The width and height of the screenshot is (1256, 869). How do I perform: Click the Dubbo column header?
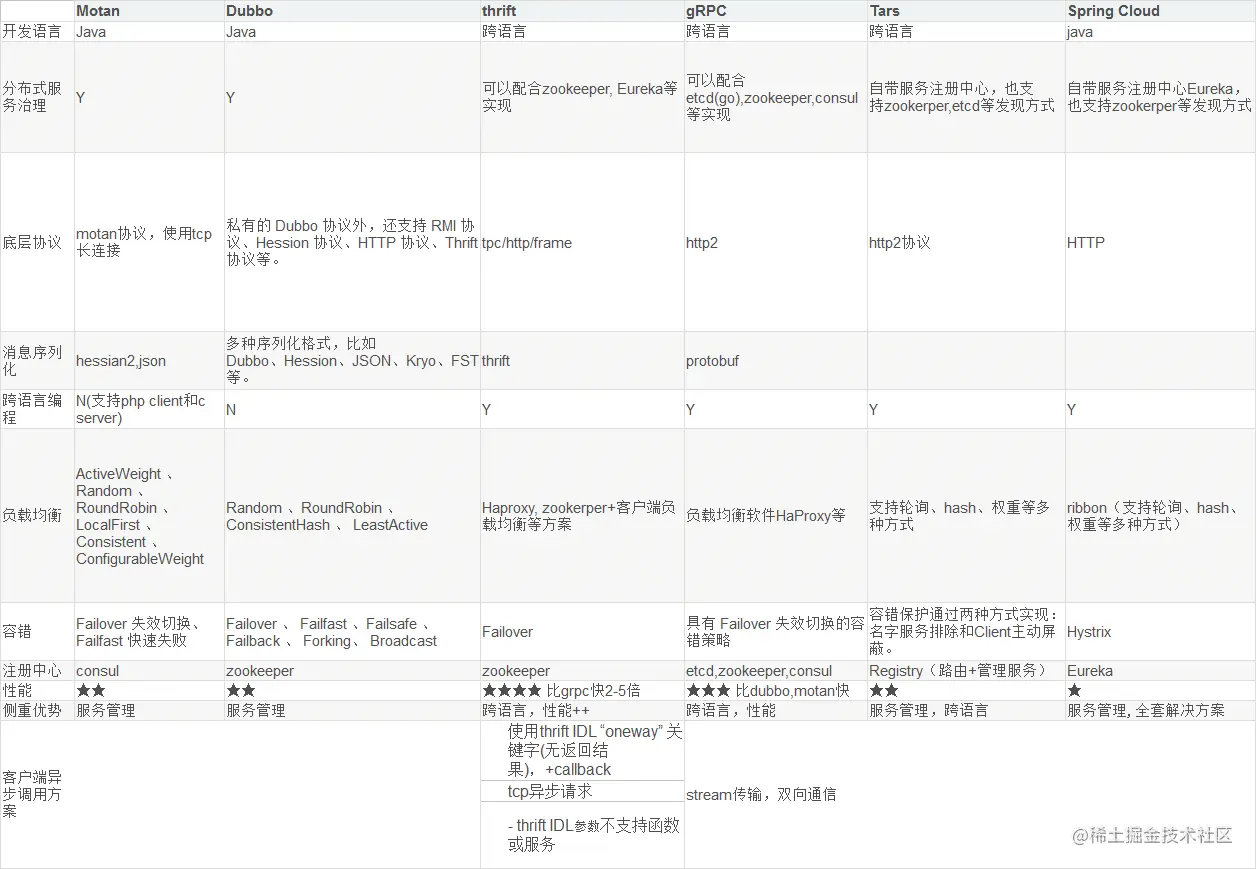[249, 11]
